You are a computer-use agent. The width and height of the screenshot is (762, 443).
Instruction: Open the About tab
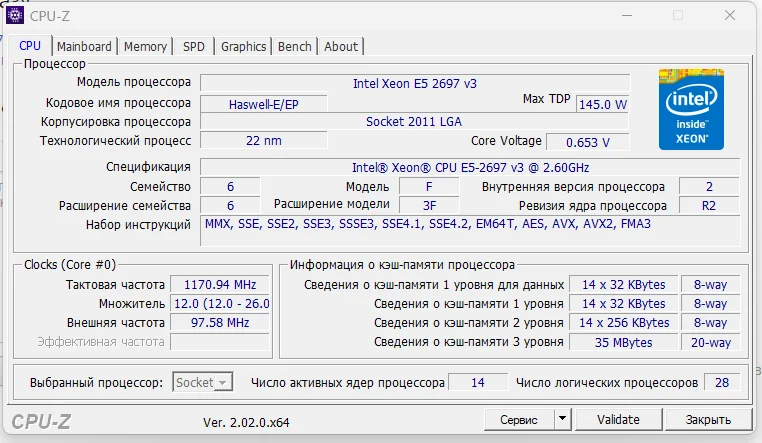pyautogui.click(x=341, y=47)
